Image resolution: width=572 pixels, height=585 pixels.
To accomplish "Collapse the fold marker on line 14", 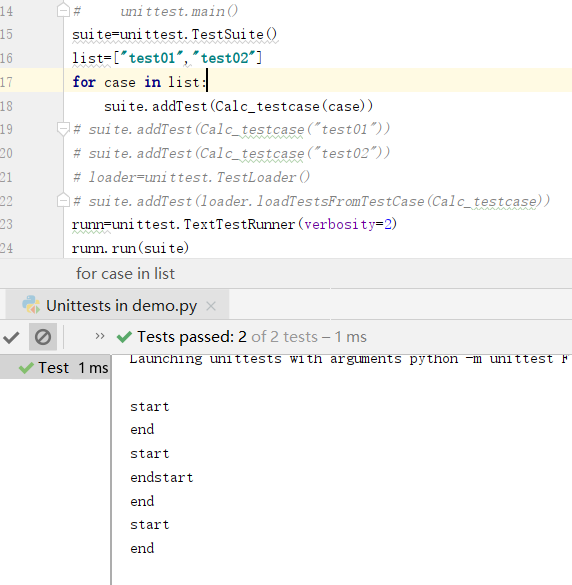I will pos(63,10).
